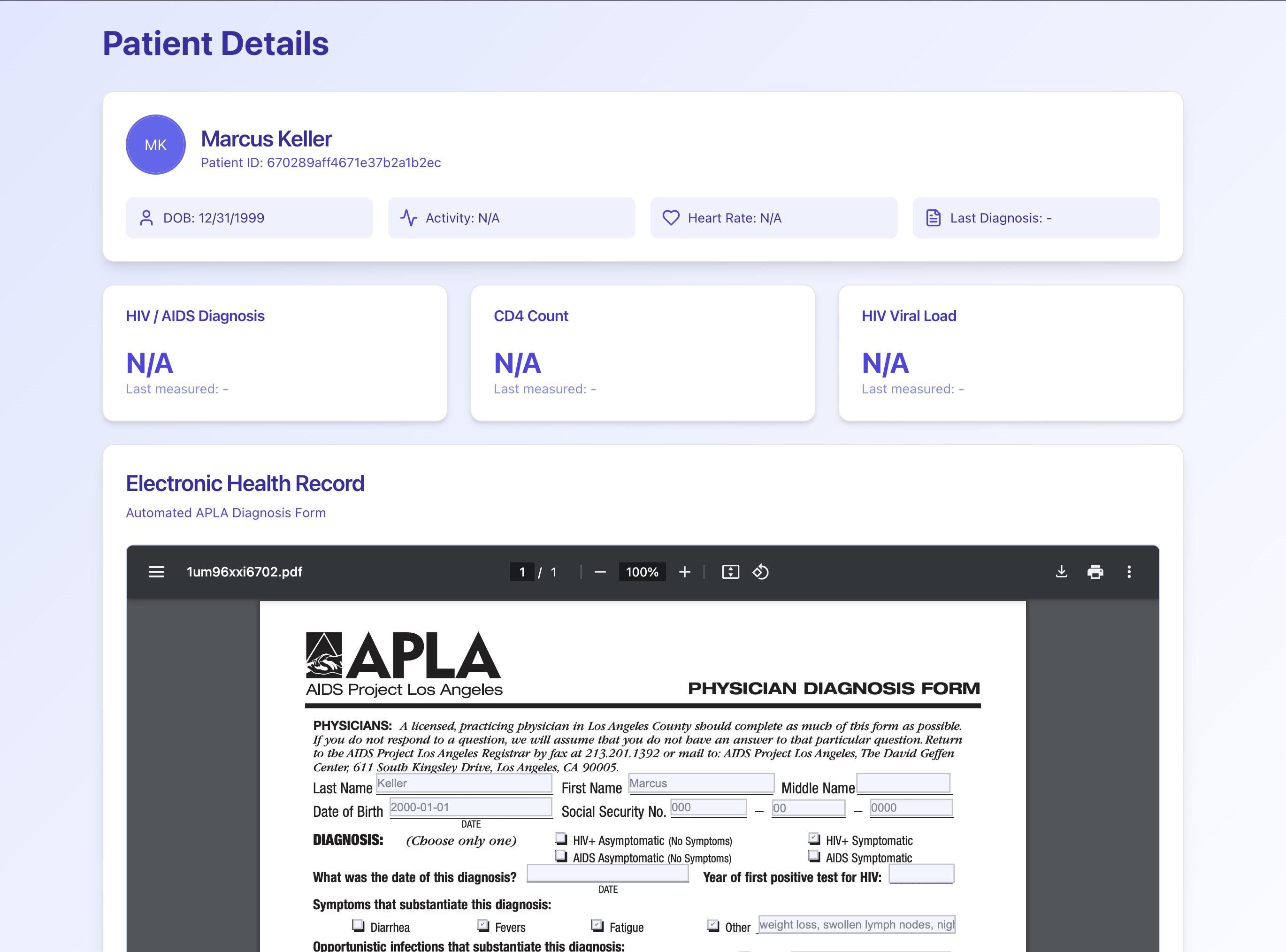The height and width of the screenshot is (952, 1286).
Task: Open the PDF viewer more actions menu
Action: [1129, 572]
